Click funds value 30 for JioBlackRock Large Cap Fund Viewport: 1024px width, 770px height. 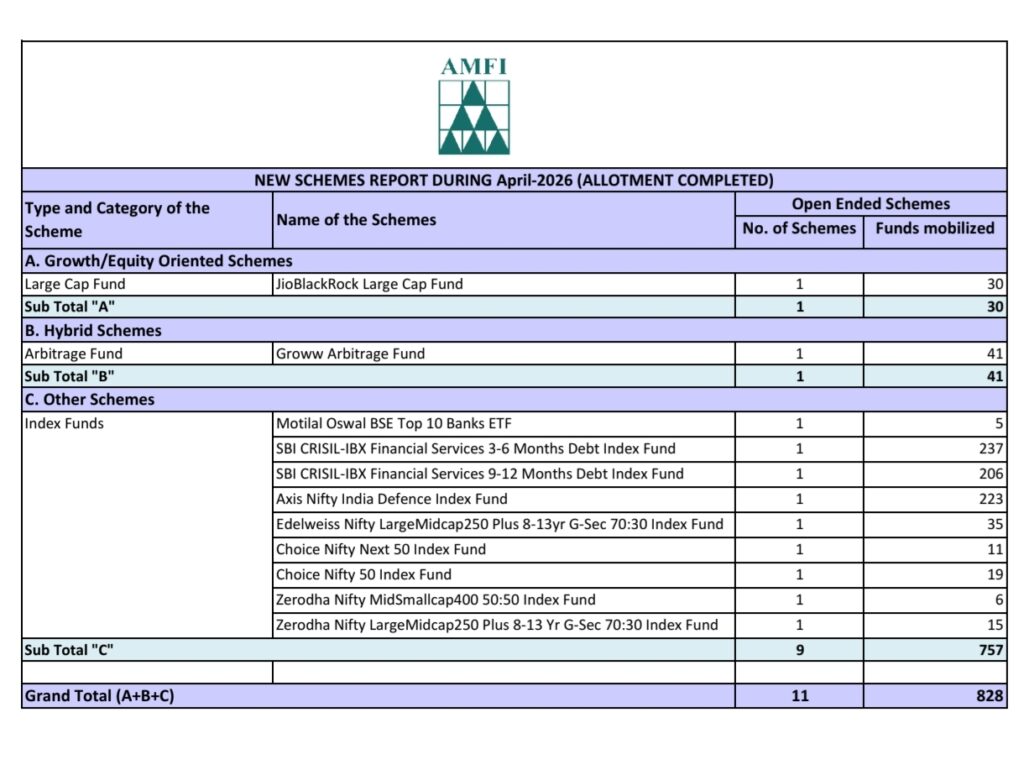point(995,284)
